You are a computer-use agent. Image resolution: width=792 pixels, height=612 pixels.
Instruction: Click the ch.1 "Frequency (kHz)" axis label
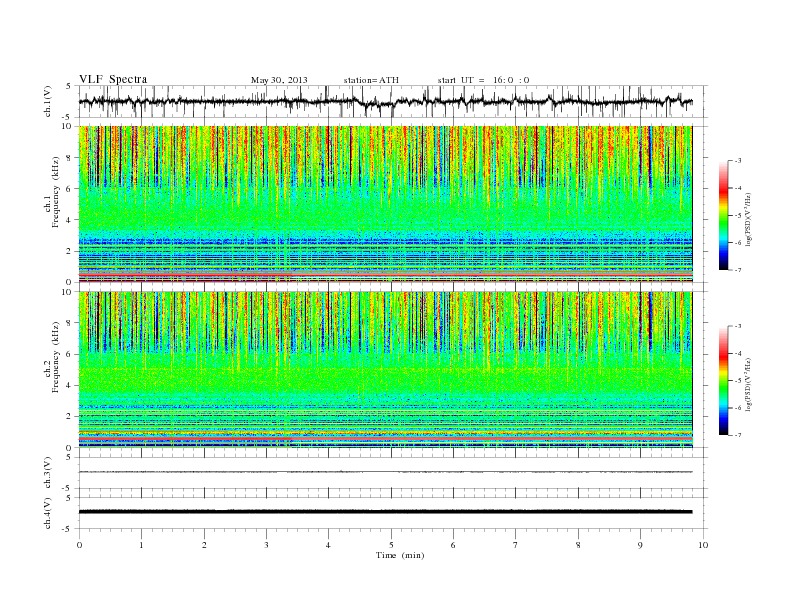56,192
